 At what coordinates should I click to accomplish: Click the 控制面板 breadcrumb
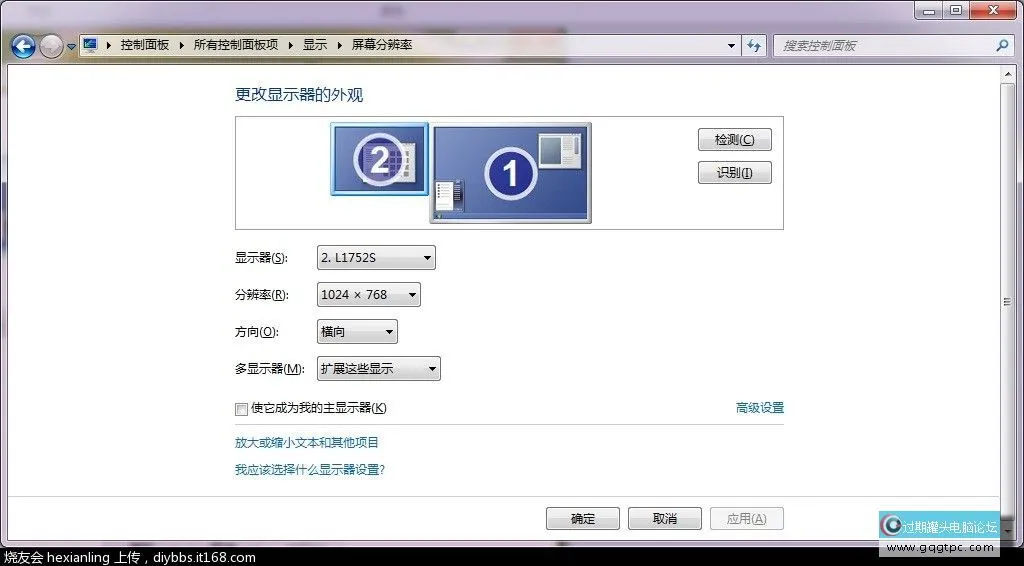(x=145, y=45)
